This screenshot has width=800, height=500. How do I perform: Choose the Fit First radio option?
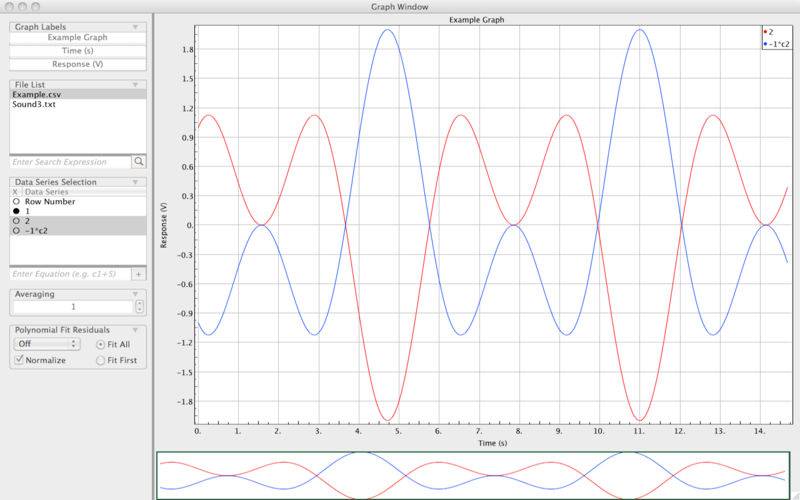[x=100, y=360]
